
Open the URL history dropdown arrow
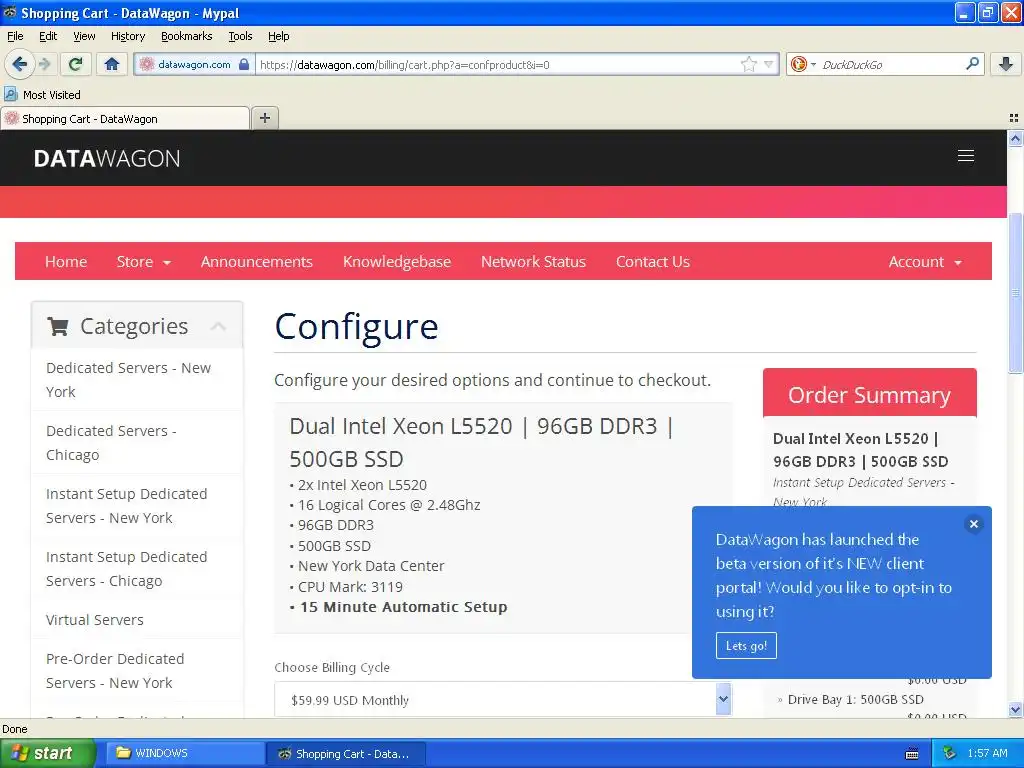click(x=769, y=64)
